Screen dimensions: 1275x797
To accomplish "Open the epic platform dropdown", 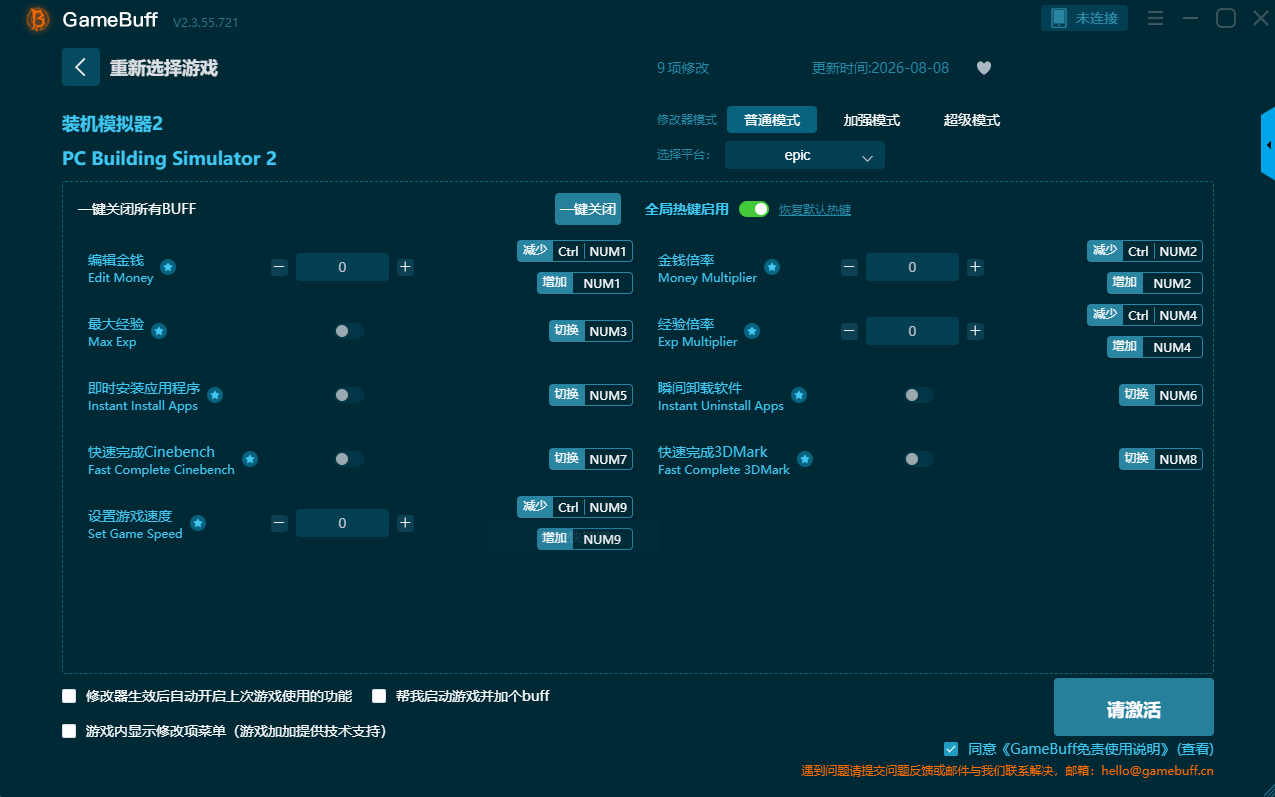I will (805, 155).
